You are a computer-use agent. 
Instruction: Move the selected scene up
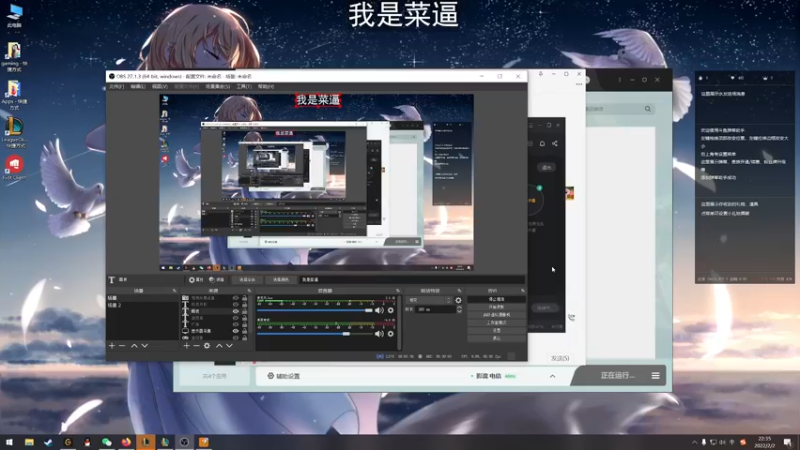click(134, 346)
